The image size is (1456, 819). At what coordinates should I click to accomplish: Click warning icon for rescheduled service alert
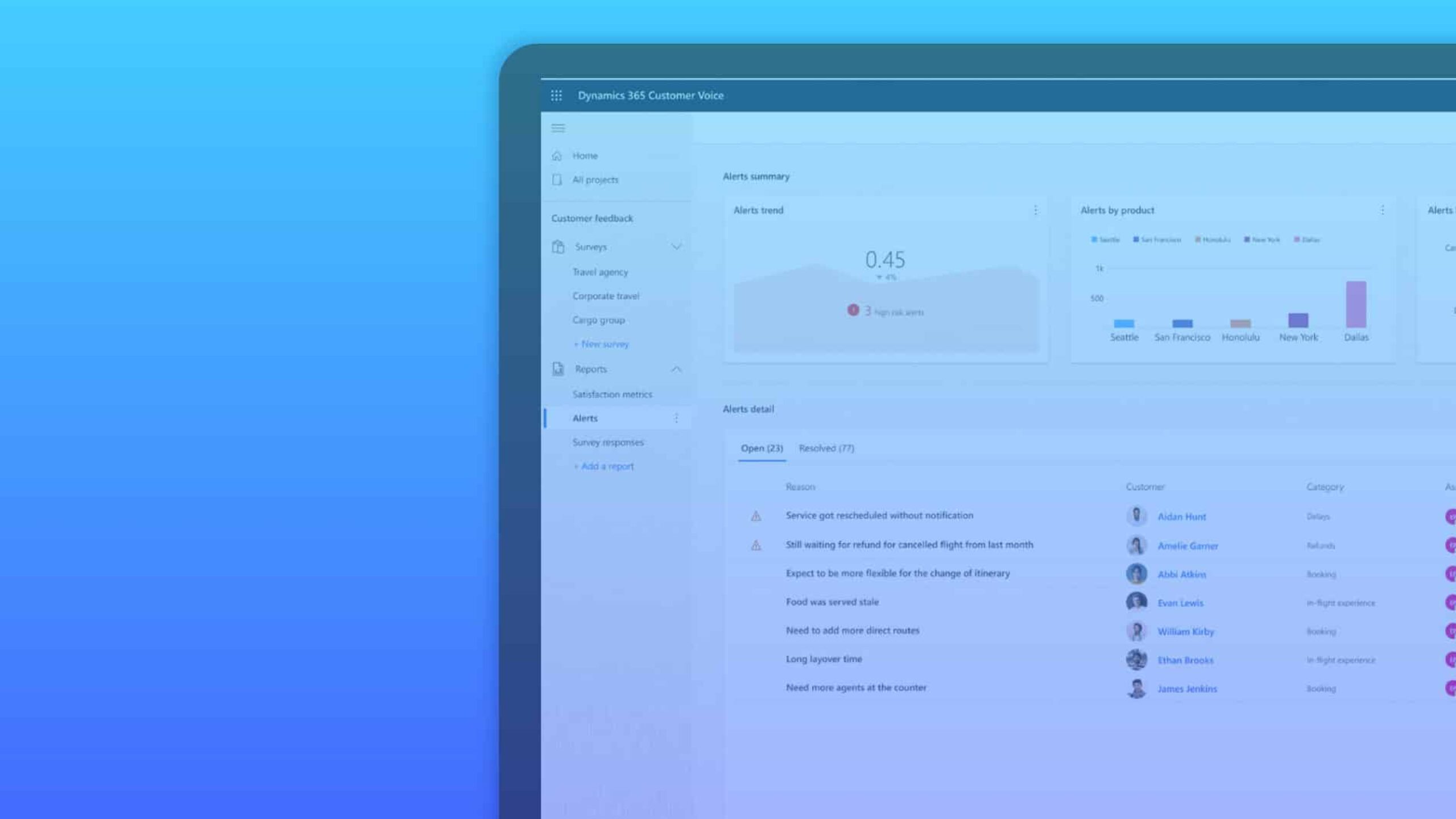point(756,516)
